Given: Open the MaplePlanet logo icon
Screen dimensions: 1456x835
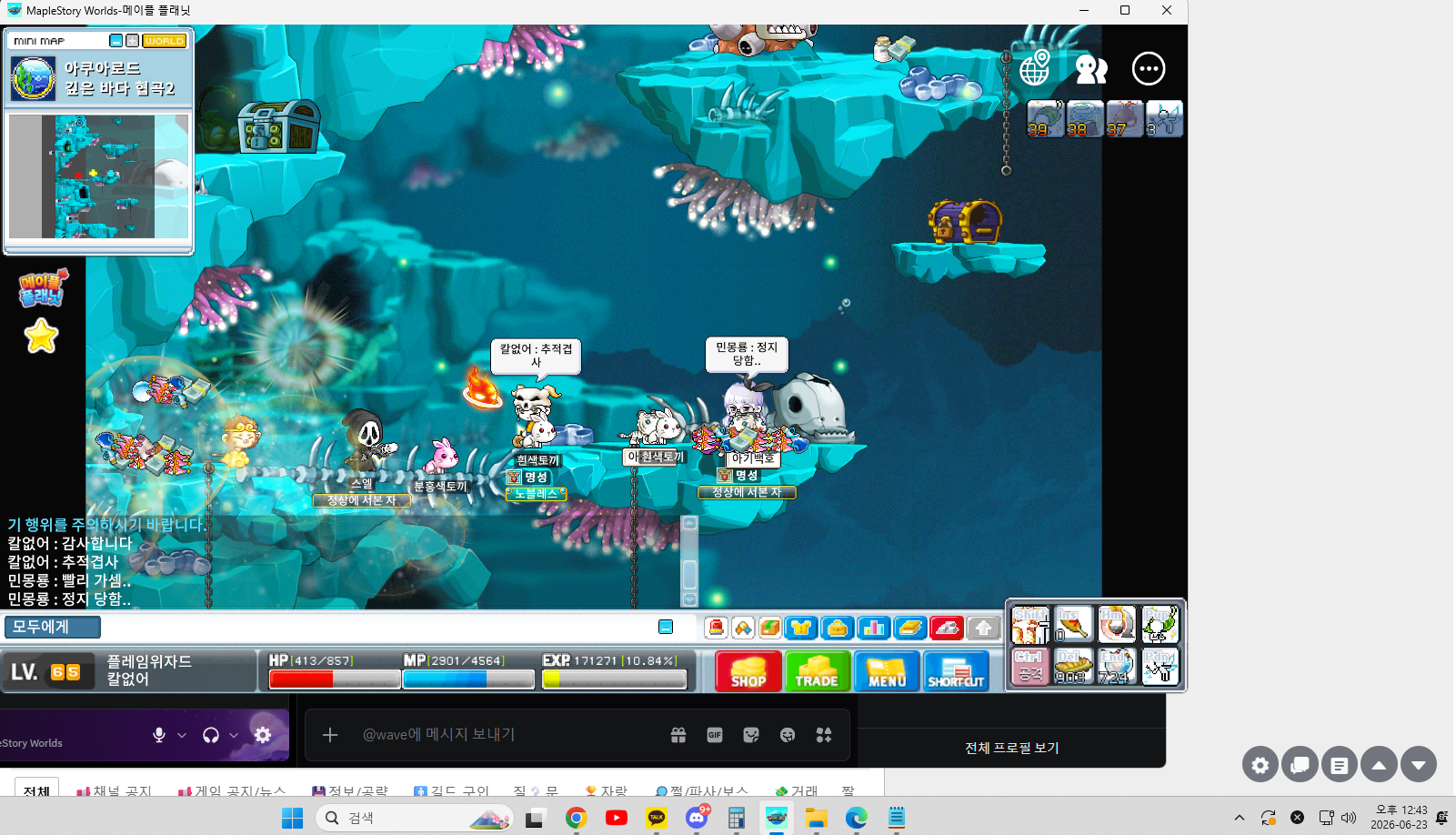Looking at the screenshot, I should click(x=43, y=287).
